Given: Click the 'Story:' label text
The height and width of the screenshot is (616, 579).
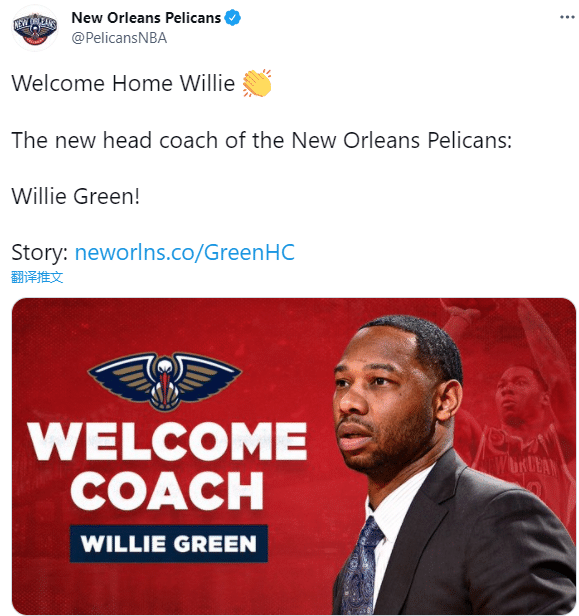Looking at the screenshot, I should tap(40, 252).
